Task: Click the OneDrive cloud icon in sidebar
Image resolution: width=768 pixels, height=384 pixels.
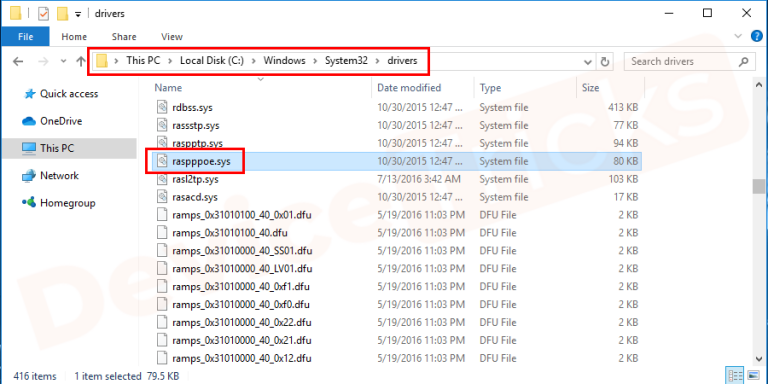Action: click(29, 121)
